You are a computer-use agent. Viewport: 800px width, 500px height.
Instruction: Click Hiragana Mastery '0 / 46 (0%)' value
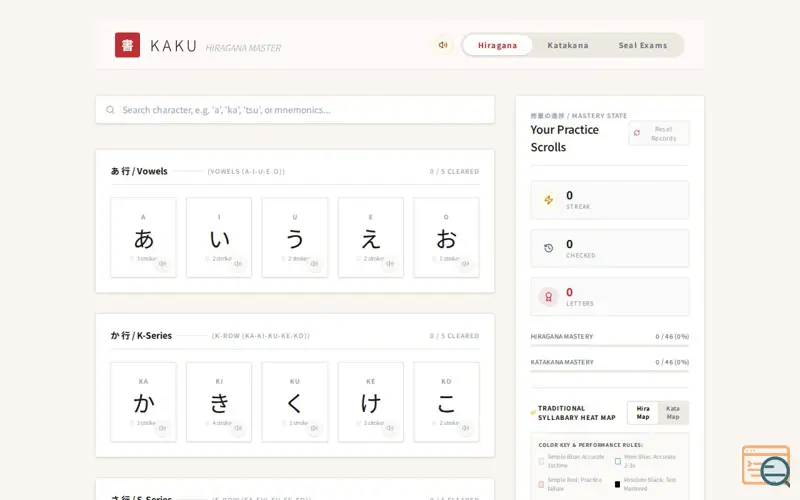(672, 336)
